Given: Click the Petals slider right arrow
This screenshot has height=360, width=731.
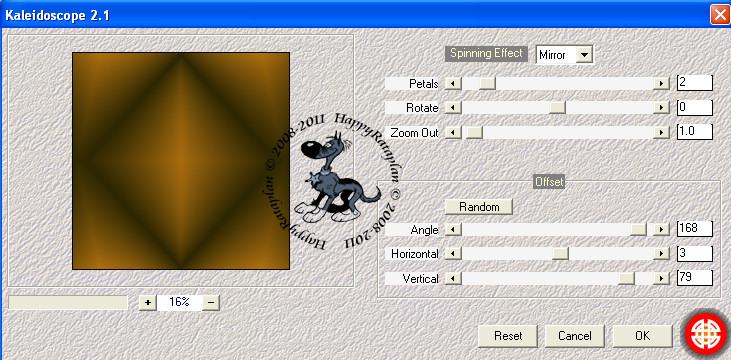Looking at the screenshot, I should [x=661, y=83].
